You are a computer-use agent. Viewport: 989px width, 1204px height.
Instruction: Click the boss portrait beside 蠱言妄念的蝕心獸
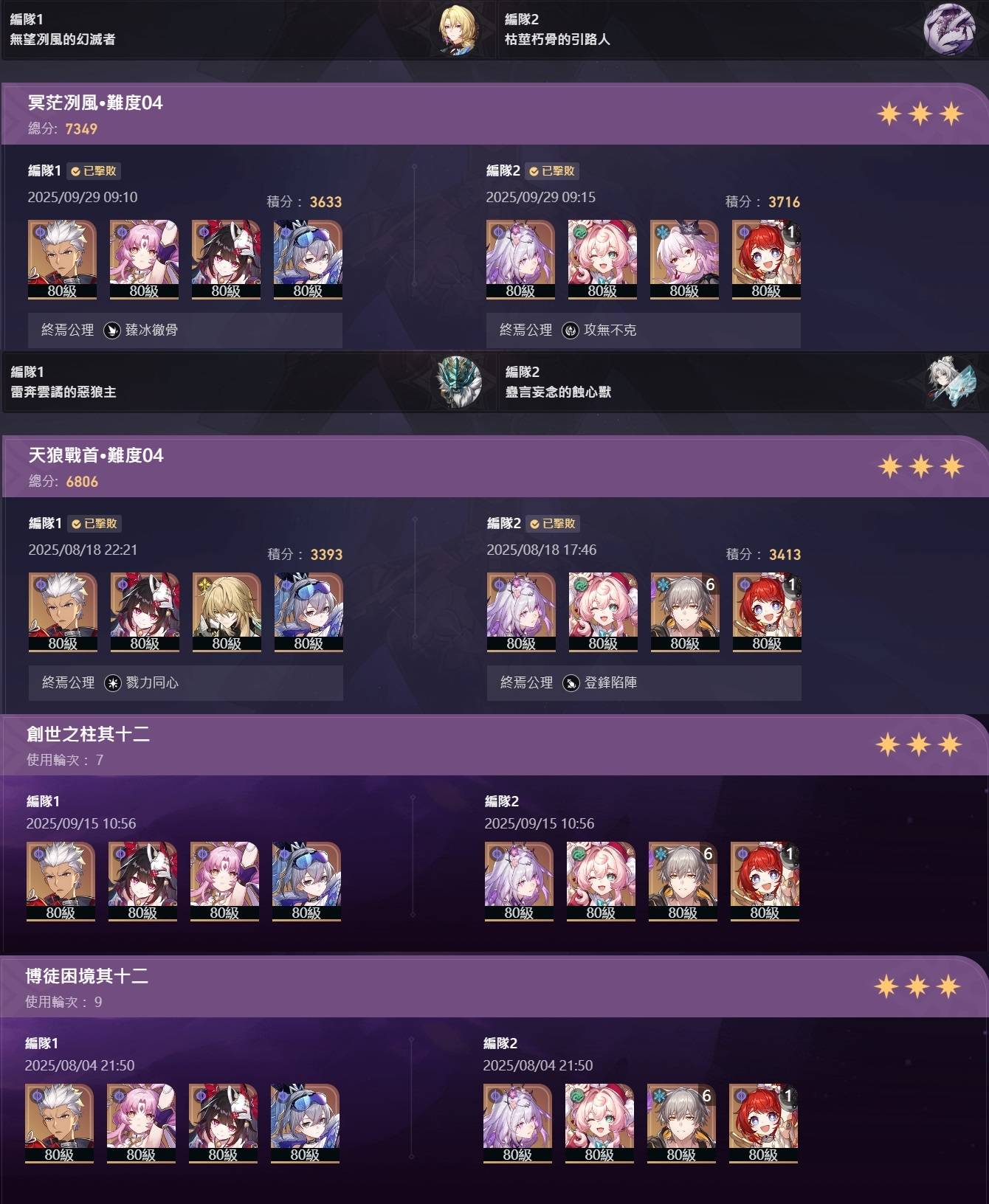tap(953, 382)
